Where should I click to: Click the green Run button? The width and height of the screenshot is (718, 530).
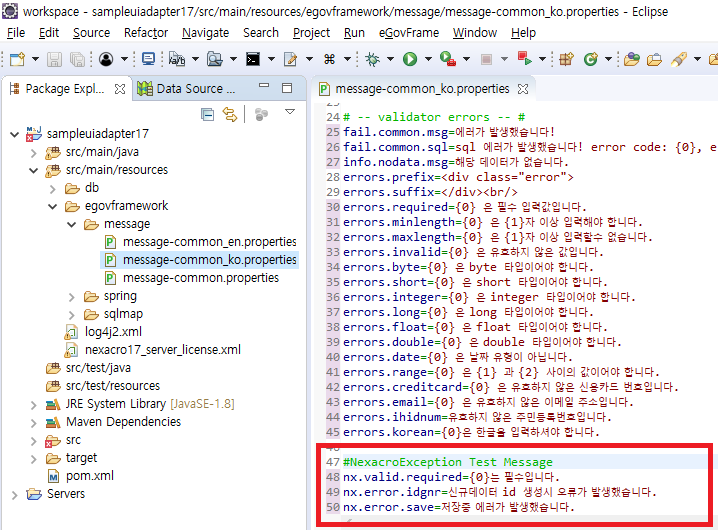click(410, 59)
